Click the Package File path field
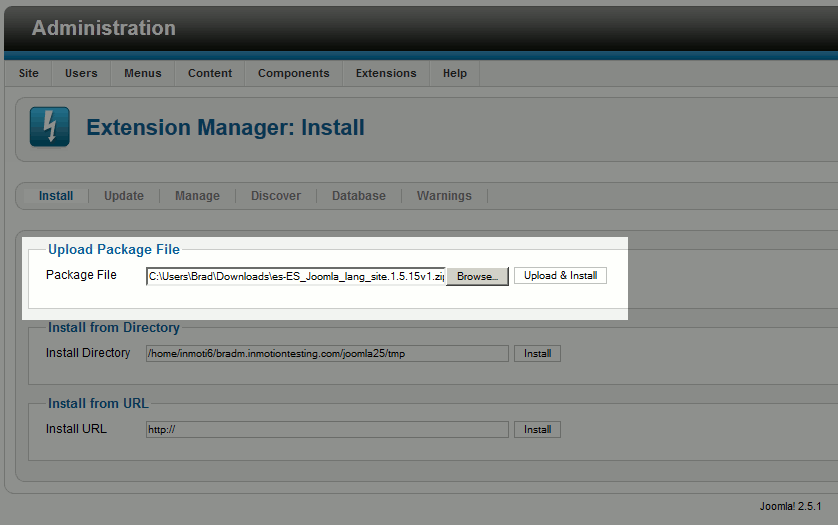The height and width of the screenshot is (525, 838). pos(296,276)
